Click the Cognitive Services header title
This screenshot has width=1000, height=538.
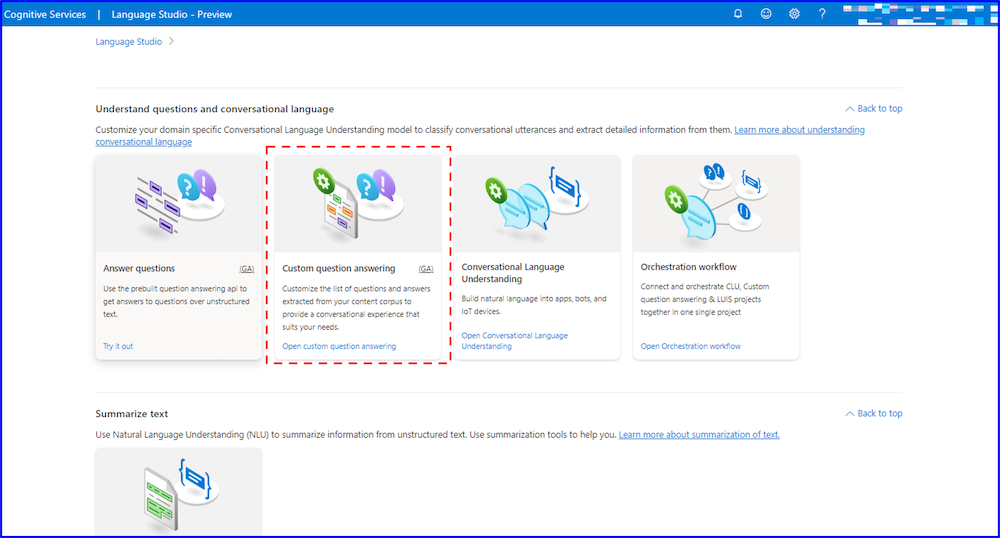[x=45, y=14]
